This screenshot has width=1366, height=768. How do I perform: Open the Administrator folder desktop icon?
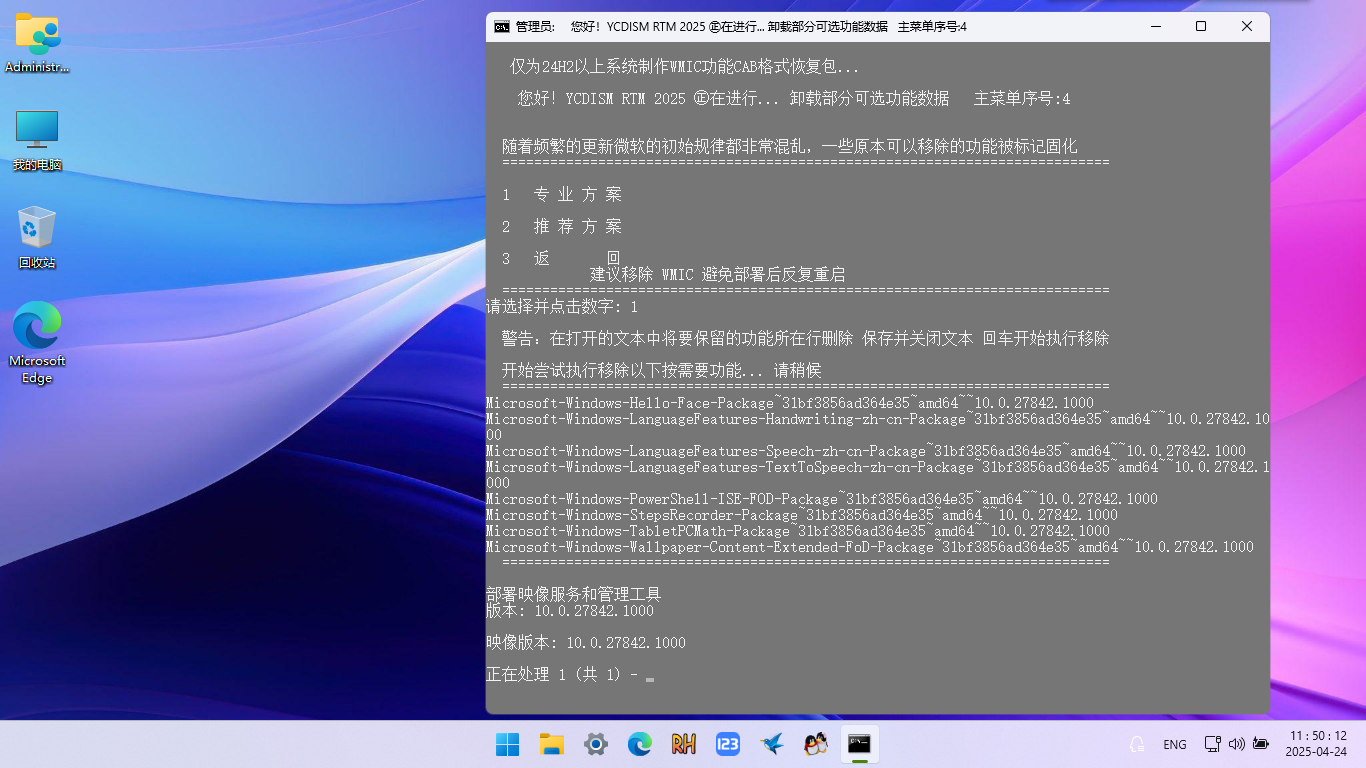[x=37, y=43]
